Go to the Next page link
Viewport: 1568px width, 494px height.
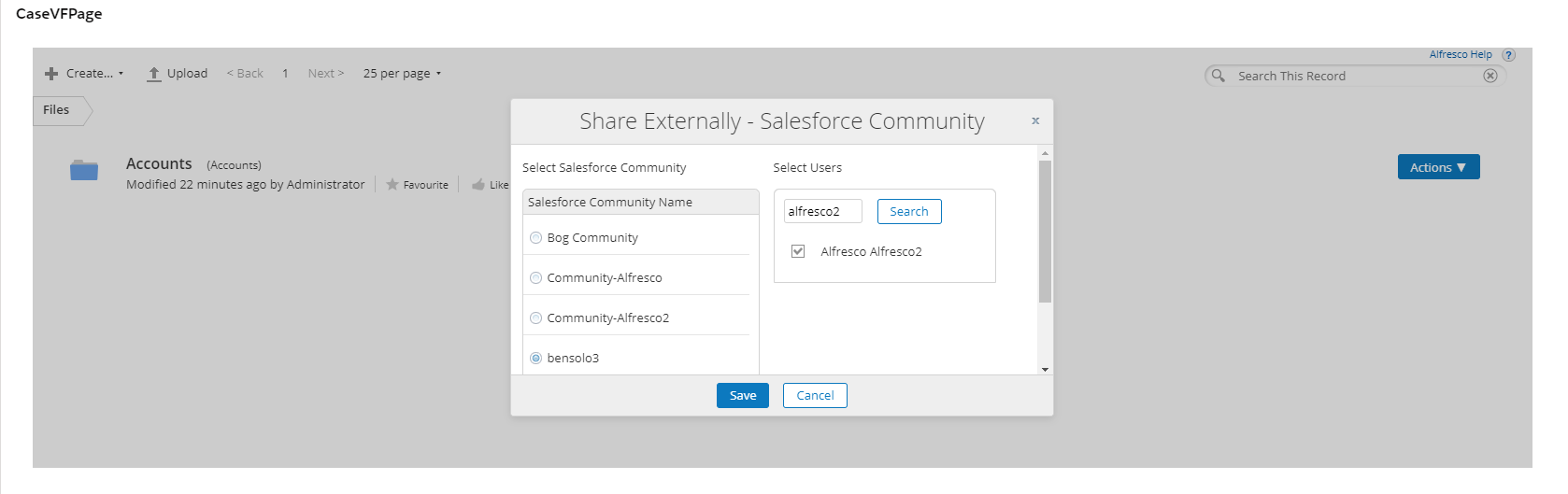click(326, 74)
